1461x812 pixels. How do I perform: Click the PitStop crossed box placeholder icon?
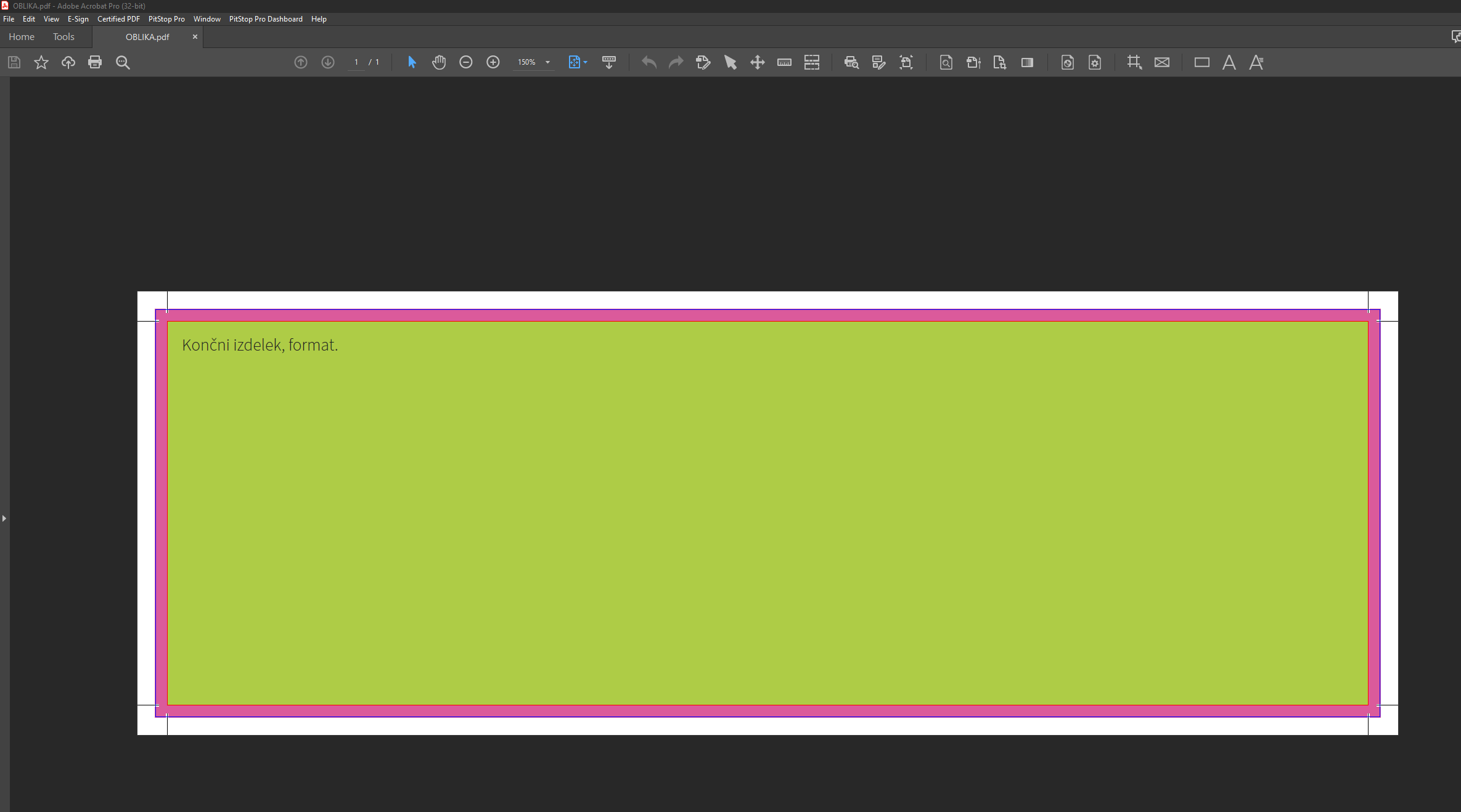pyautogui.click(x=1162, y=62)
